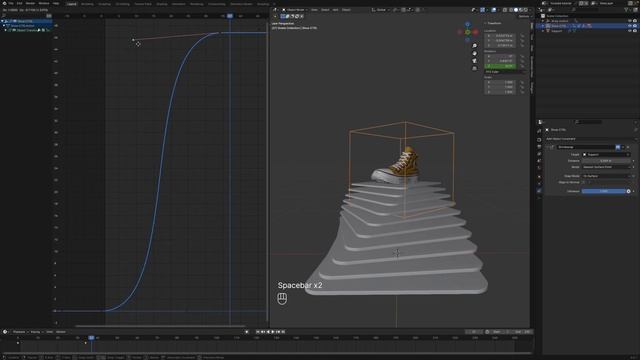Screen dimensions: 640x360
Task: Switch to material preview shading
Action: click(x=521, y=10)
